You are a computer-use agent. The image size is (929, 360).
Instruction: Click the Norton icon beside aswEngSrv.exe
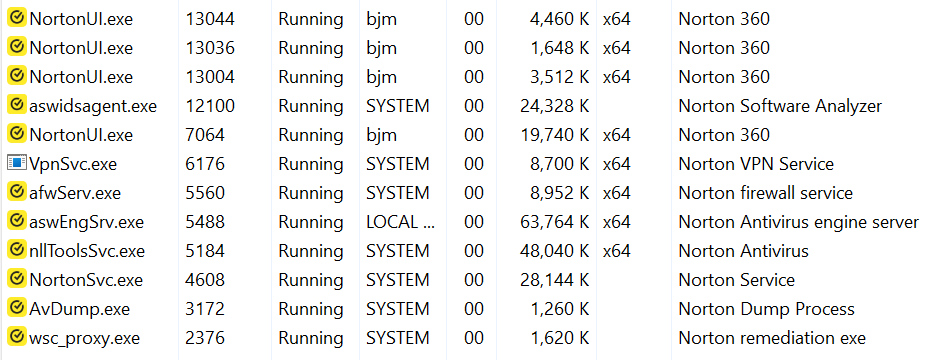[17, 221]
